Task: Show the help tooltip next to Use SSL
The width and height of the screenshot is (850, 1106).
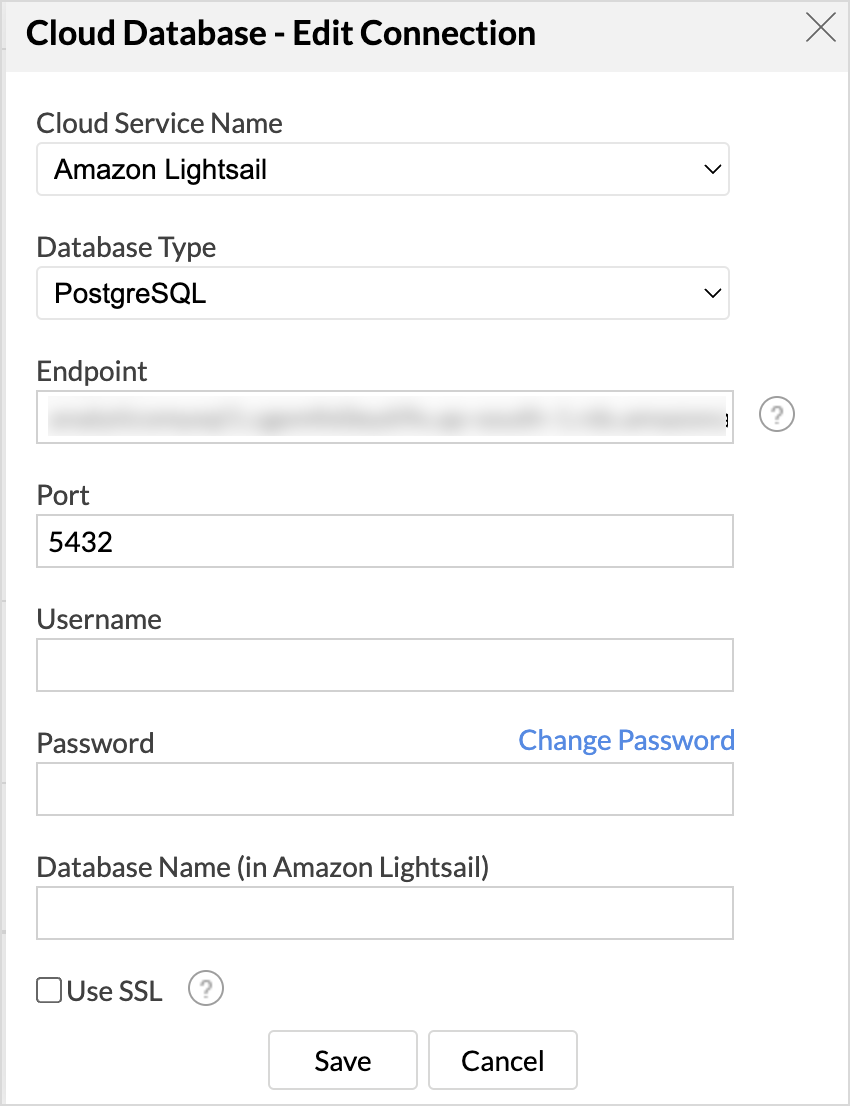Action: coord(206,989)
